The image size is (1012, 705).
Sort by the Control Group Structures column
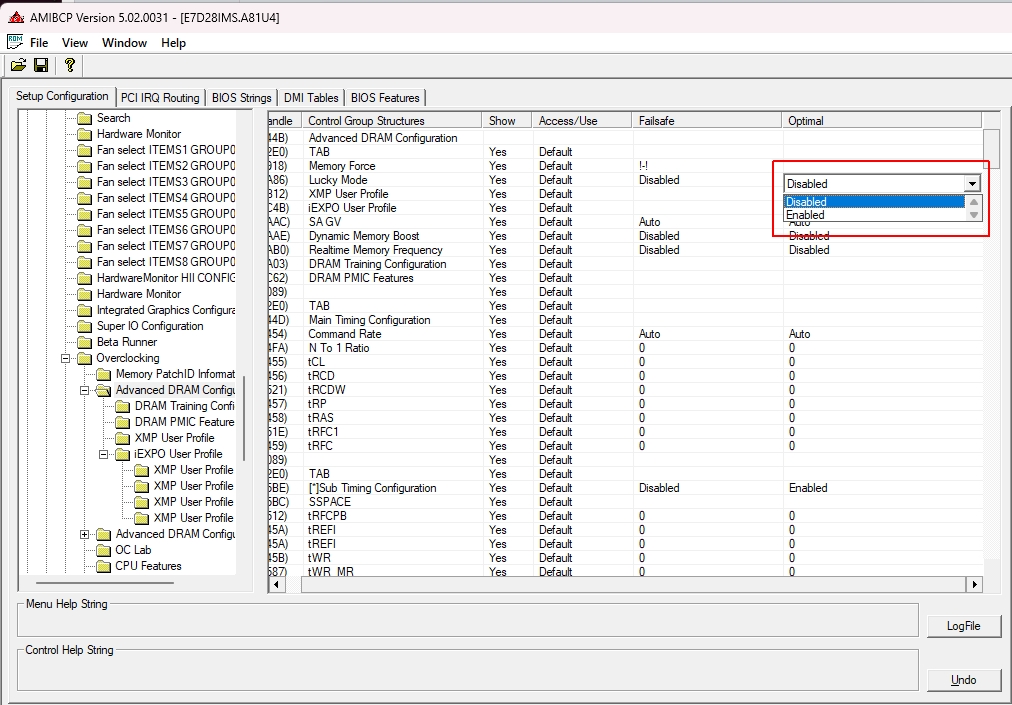[392, 121]
